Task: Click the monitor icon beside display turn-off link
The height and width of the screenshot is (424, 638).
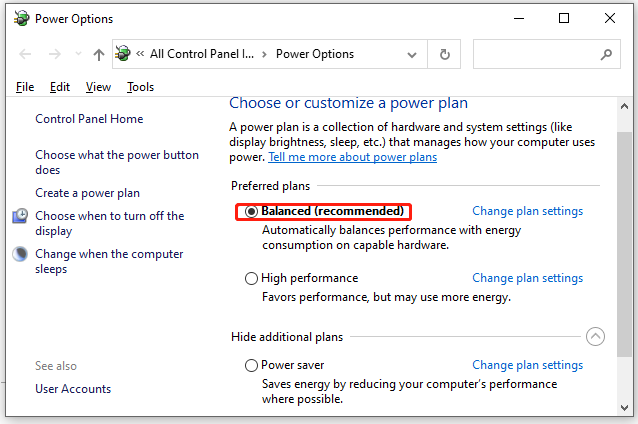Action: coord(21,216)
